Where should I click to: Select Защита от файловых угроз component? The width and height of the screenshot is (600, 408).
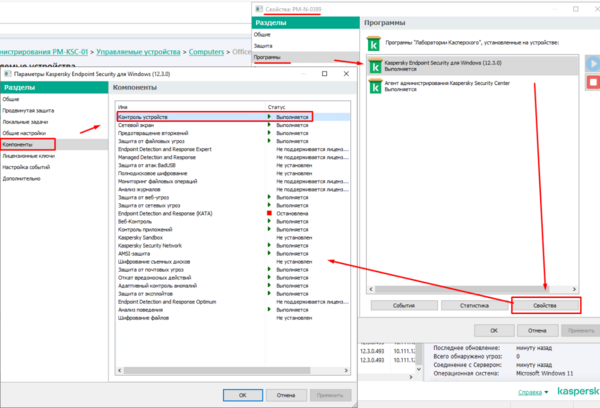pos(233,141)
